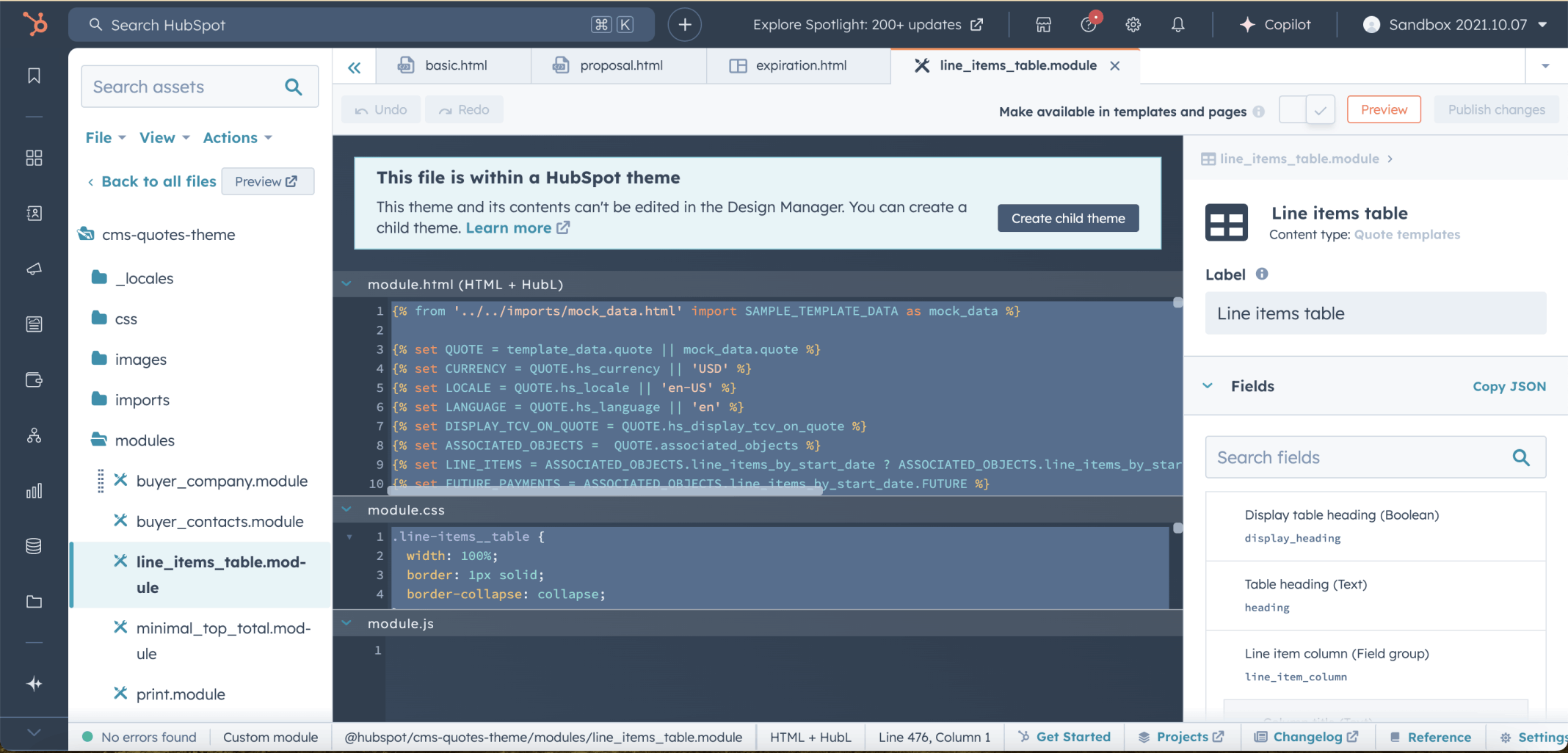Collapse the module.html section
Viewport: 1568px width, 753px height.
[x=346, y=284]
